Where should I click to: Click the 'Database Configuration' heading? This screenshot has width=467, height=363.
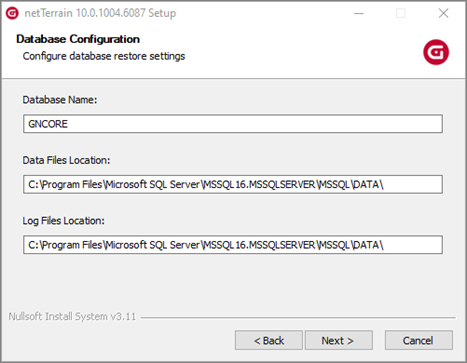point(78,39)
